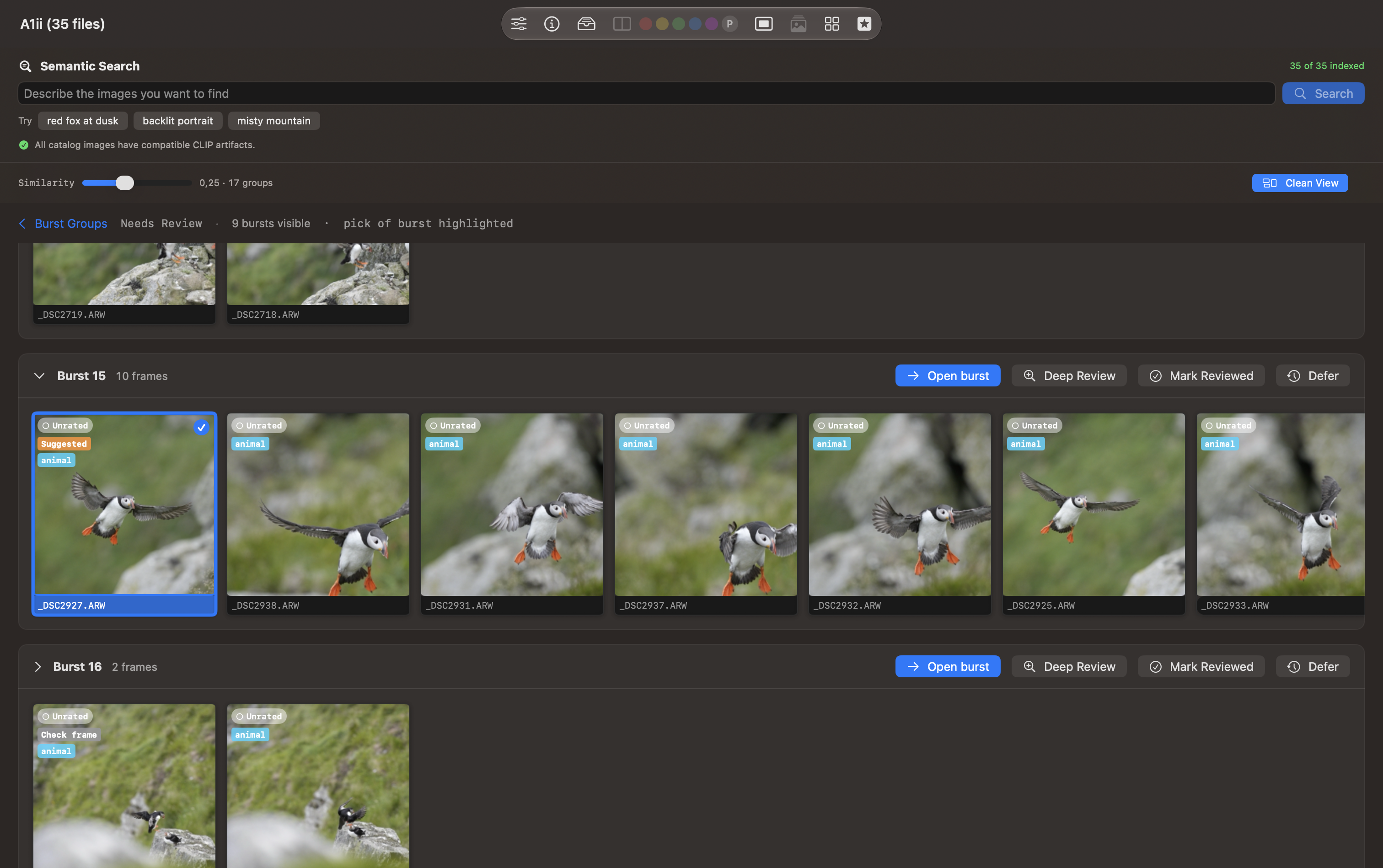Viewport: 1383px width, 868px height.
Task: Click the '35 of 35 indexed' status
Action: click(x=1326, y=66)
